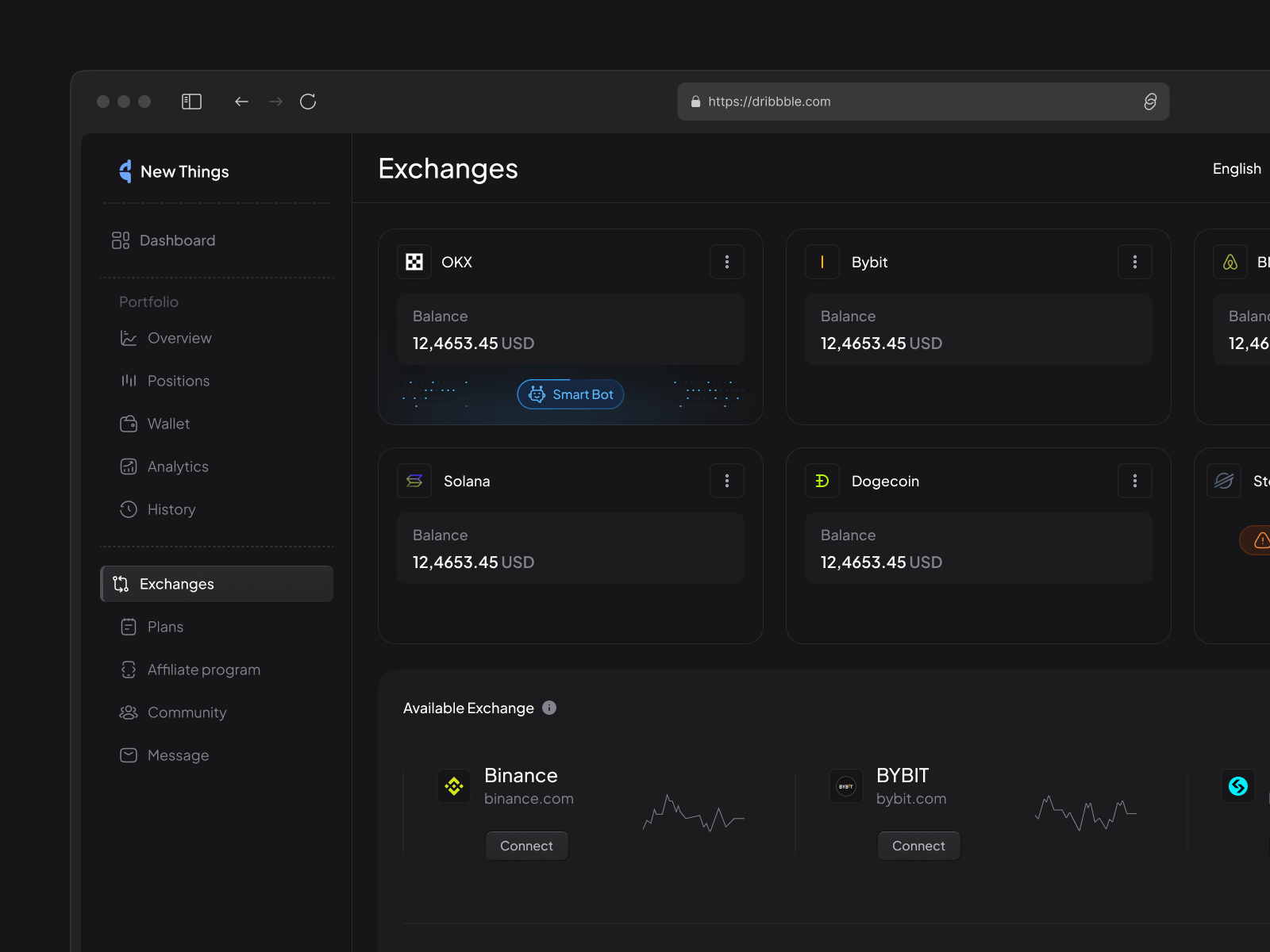Select the dribbble.com address bar
Screen dimensions: 1270x952
[x=923, y=102]
